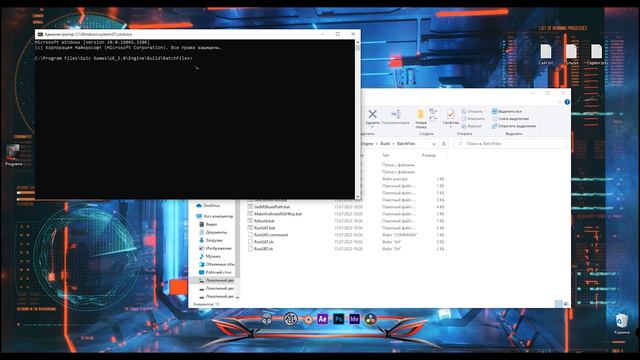Click Обратить выделение in Explorer ribbon
Screen dimensions: 640x360
click(x=514, y=126)
